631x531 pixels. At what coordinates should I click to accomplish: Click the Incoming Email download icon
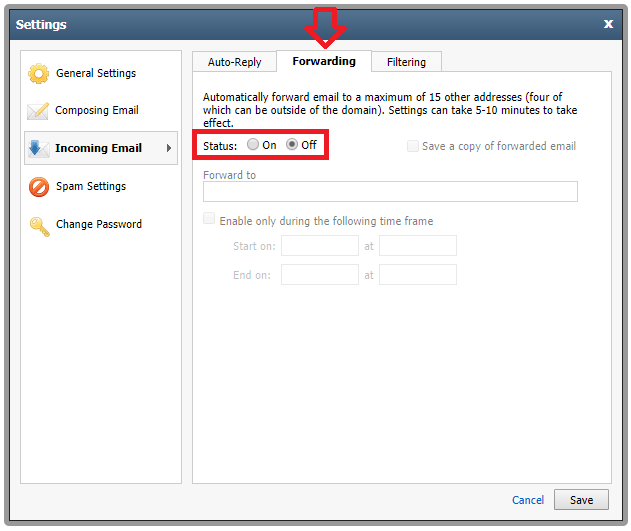tap(38, 148)
